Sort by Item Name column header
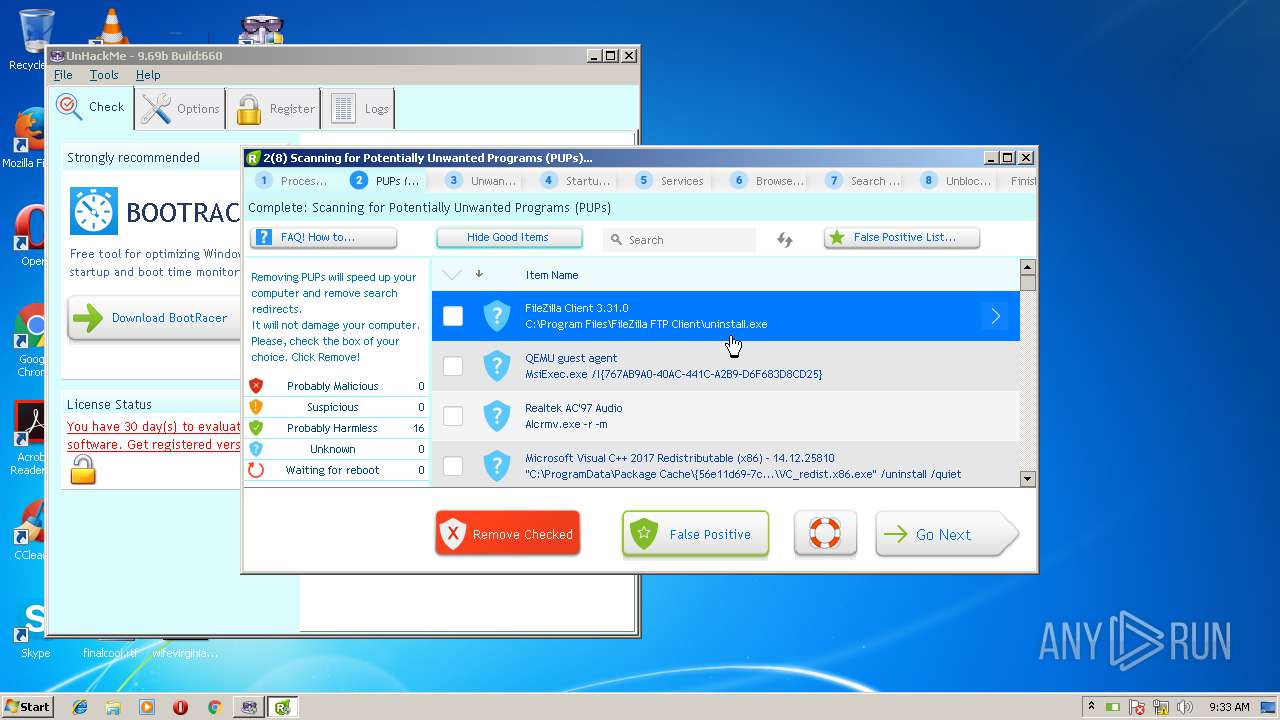Image resolution: width=1280 pixels, height=720 pixels. click(x=552, y=275)
